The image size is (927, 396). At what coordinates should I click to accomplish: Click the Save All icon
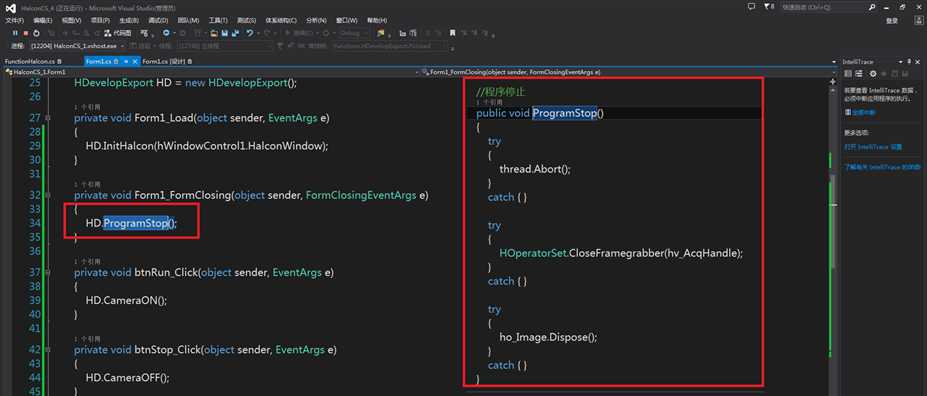(x=235, y=33)
